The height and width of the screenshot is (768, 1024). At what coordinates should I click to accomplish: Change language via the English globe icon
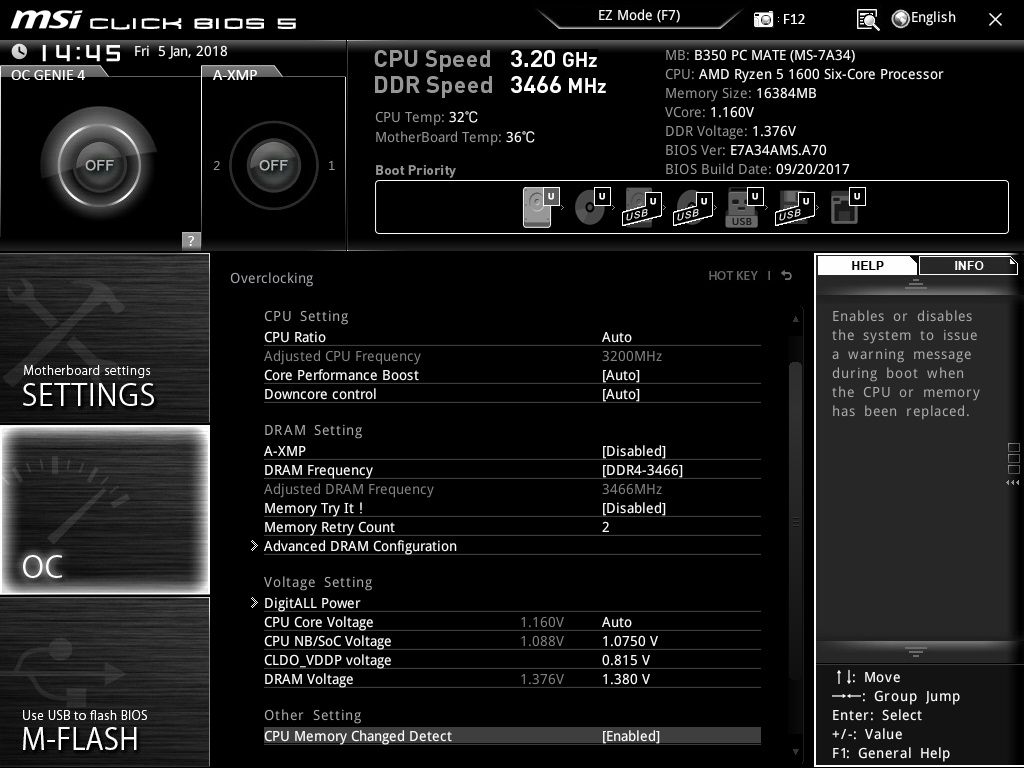tap(923, 18)
